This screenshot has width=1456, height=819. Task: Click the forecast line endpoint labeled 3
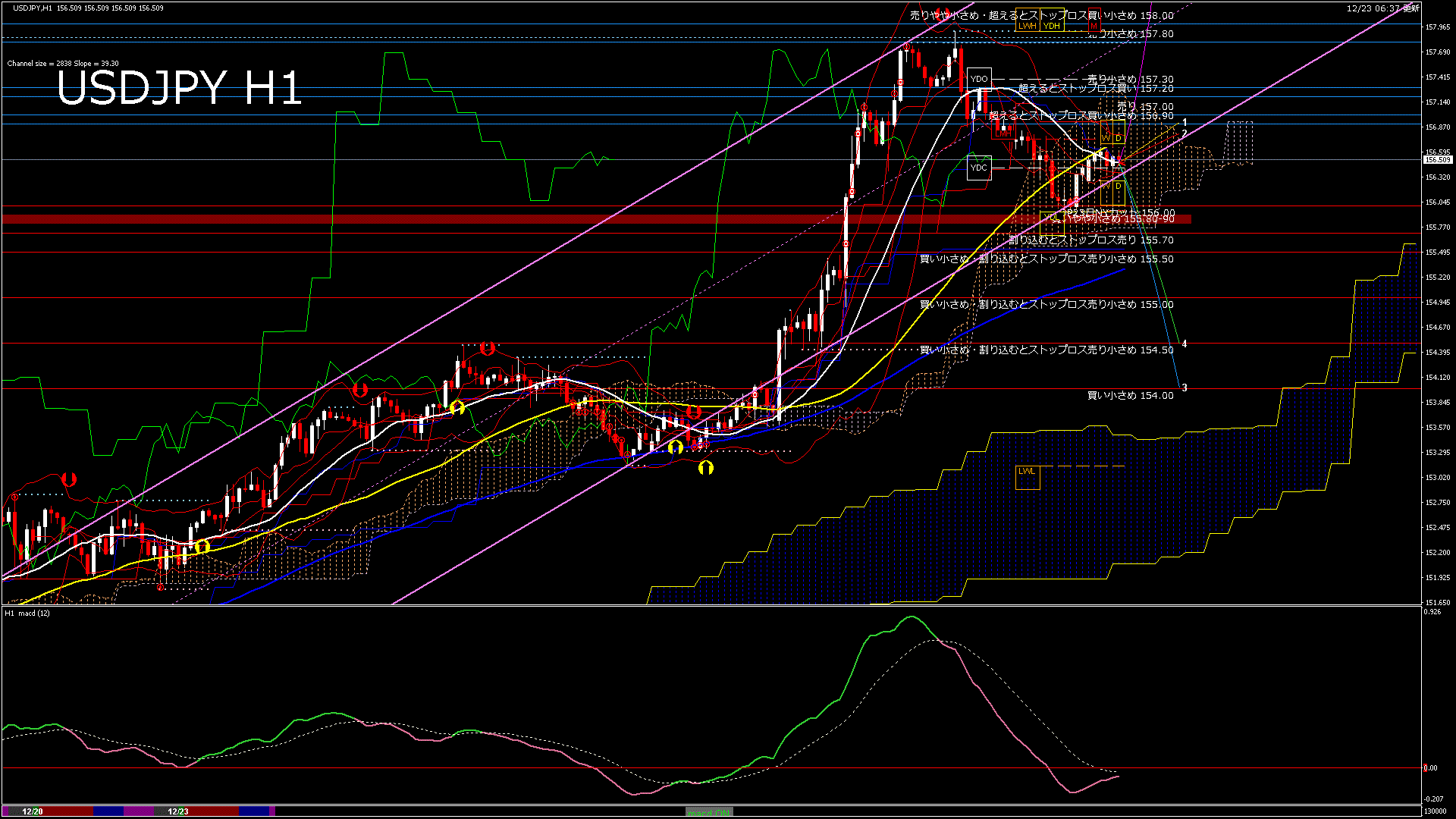pos(1185,388)
